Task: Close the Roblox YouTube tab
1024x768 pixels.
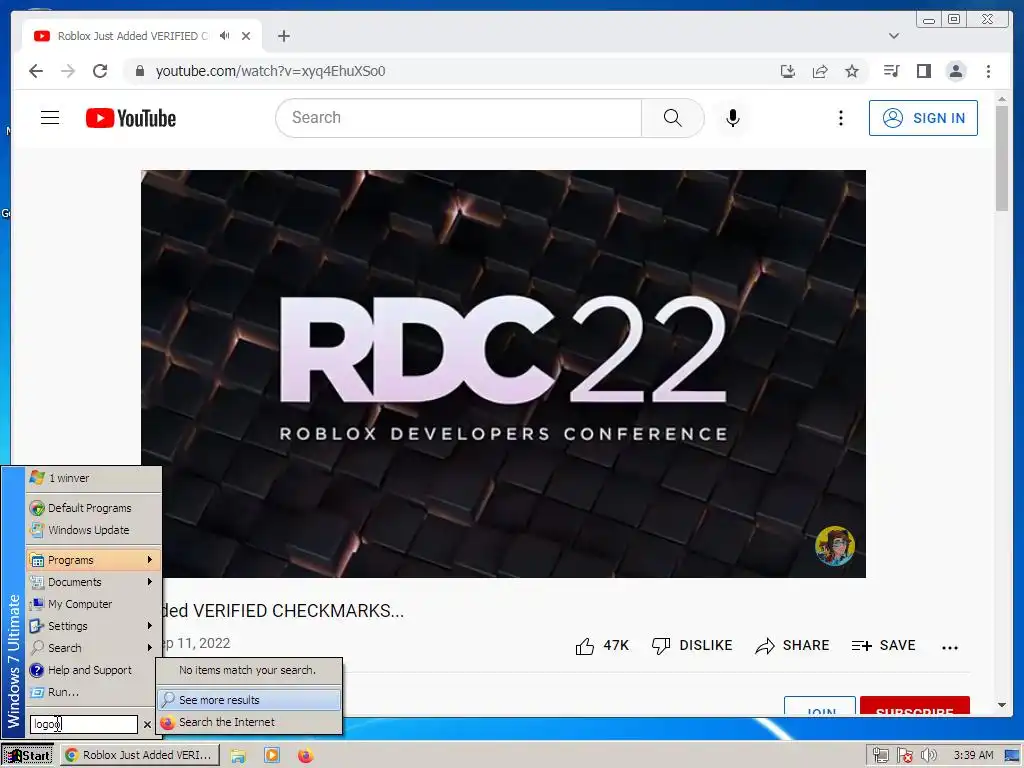Action: pyautogui.click(x=246, y=36)
